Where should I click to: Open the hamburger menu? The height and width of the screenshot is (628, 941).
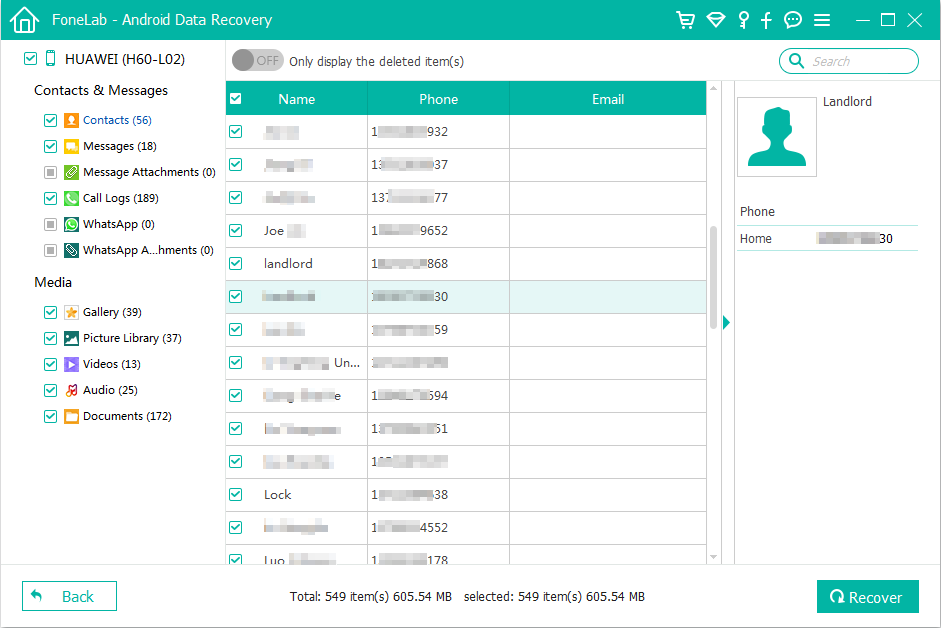820,19
